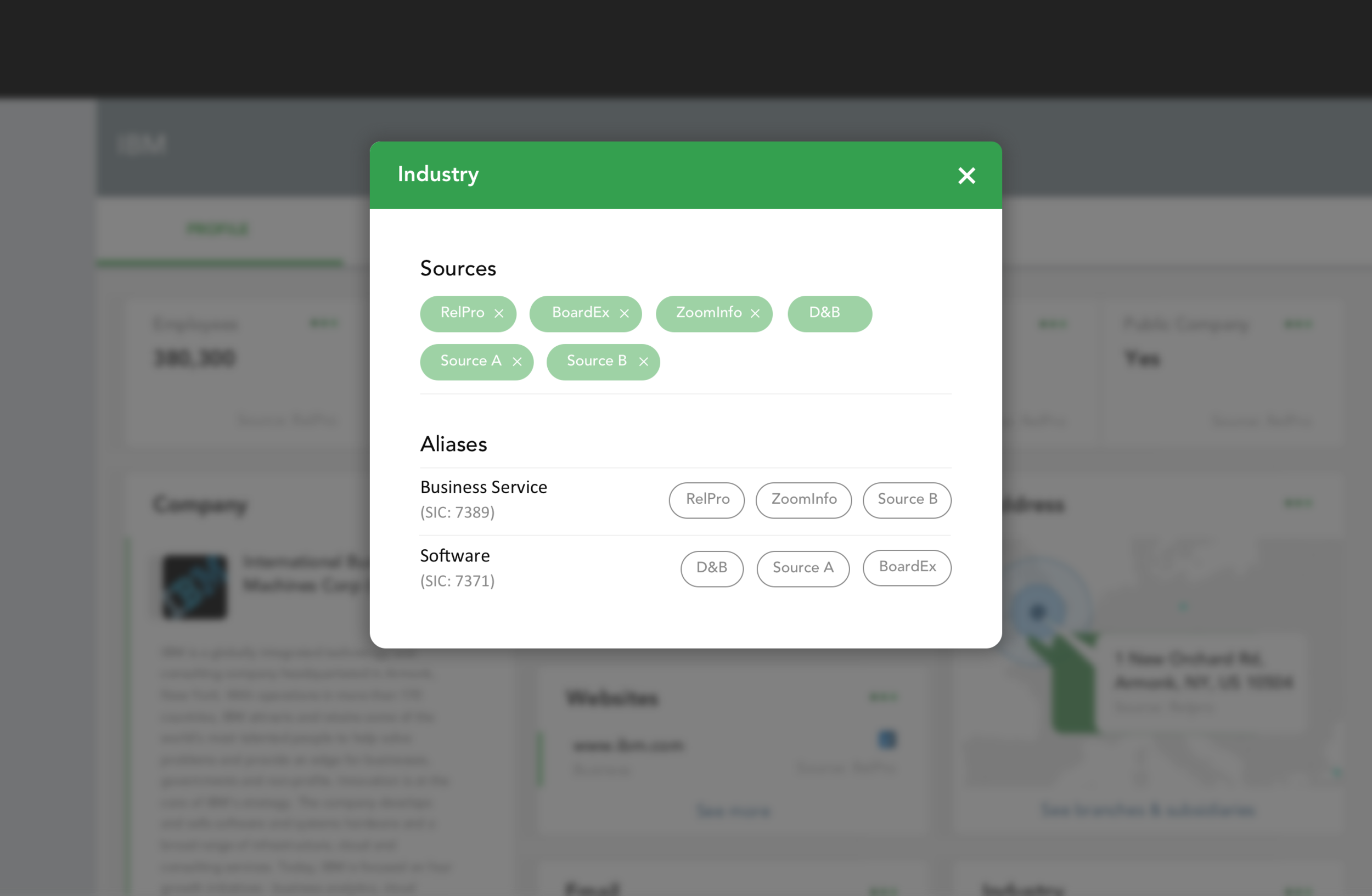The width and height of the screenshot is (1372, 896).
Task: Select the D&B source chip
Action: point(830,313)
